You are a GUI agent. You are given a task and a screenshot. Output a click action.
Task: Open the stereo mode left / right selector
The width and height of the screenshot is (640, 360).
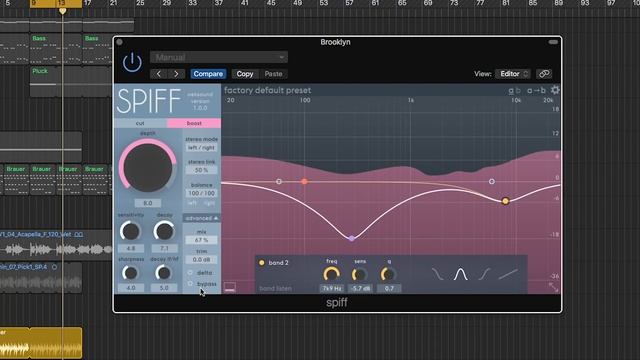coord(202,148)
